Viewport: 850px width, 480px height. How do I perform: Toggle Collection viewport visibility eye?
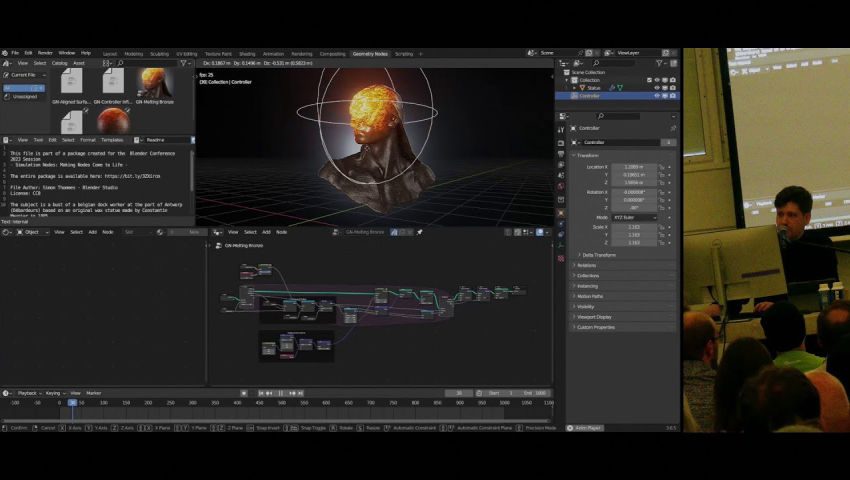coord(657,80)
